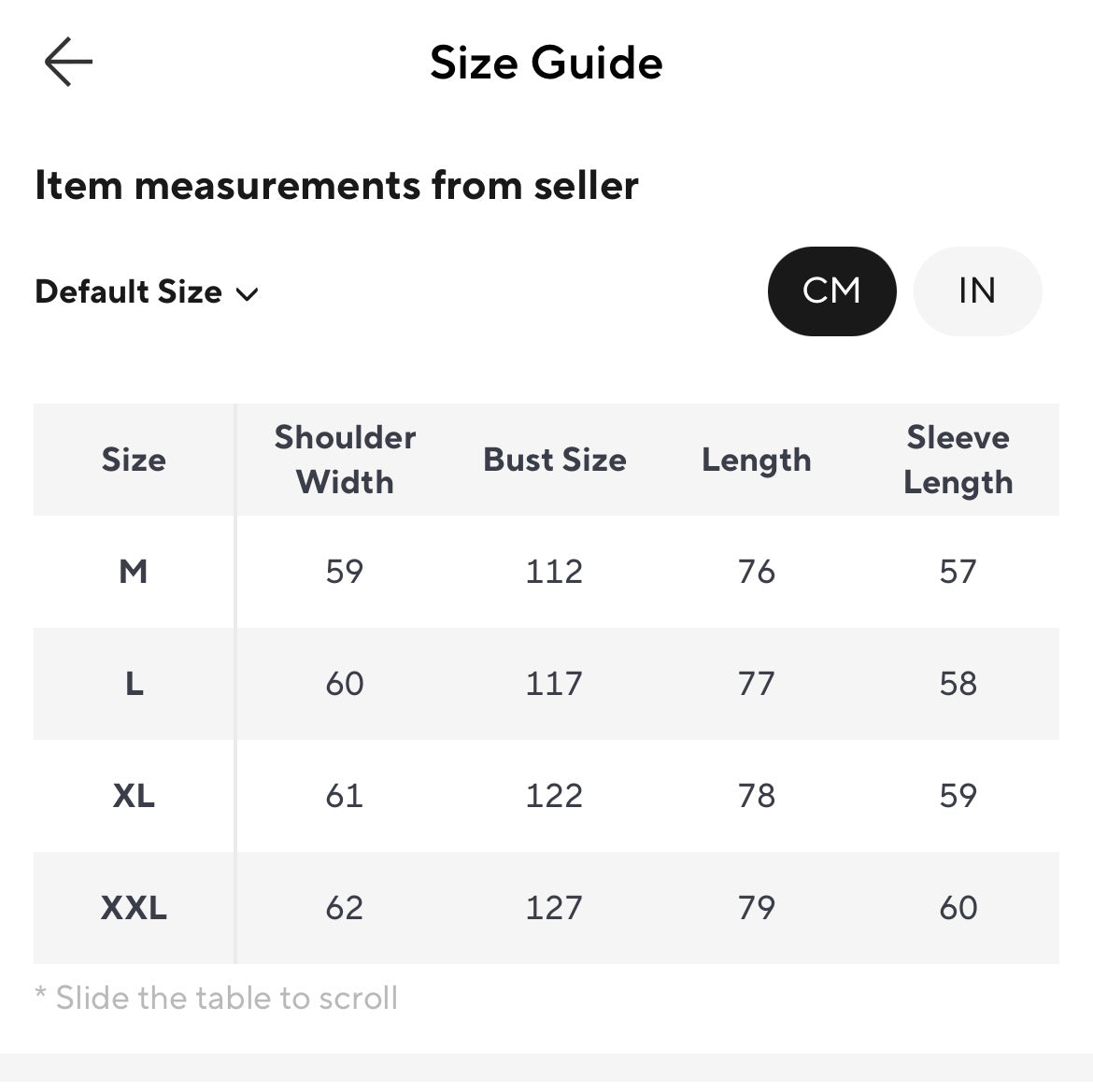Click the chevron beside Default Size

pyautogui.click(x=248, y=295)
